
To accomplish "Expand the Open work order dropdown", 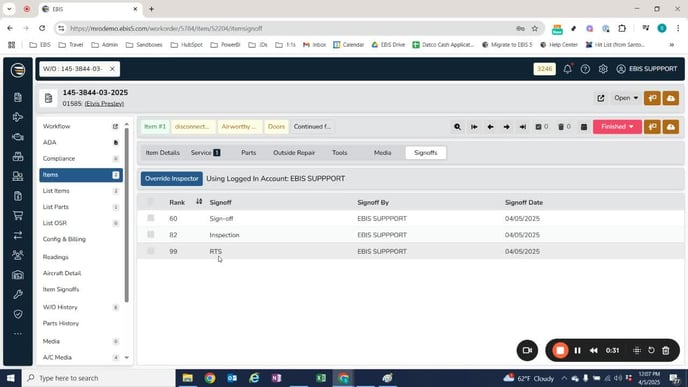I will click(626, 98).
